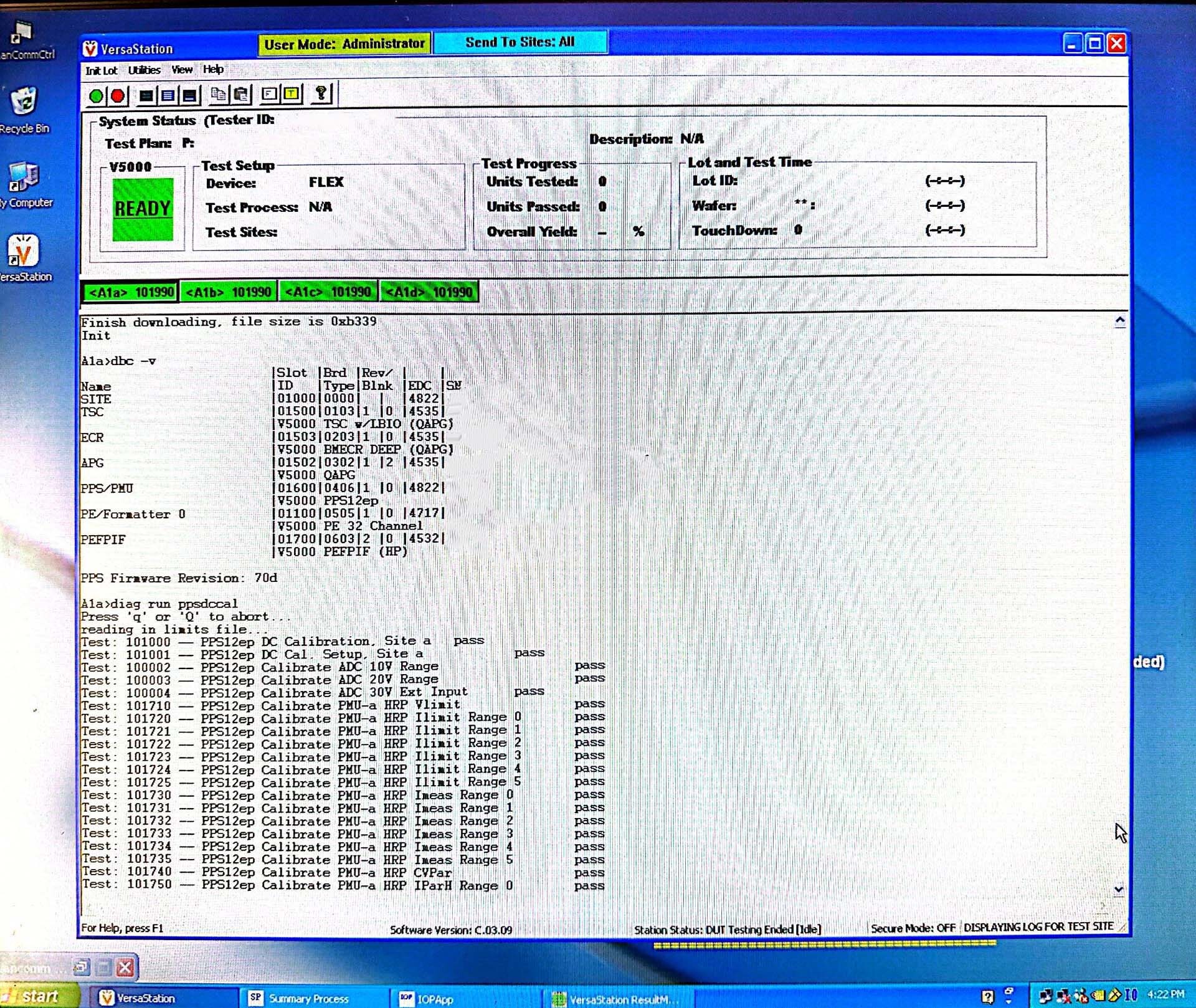Click the help question icon in system tray

987,996
